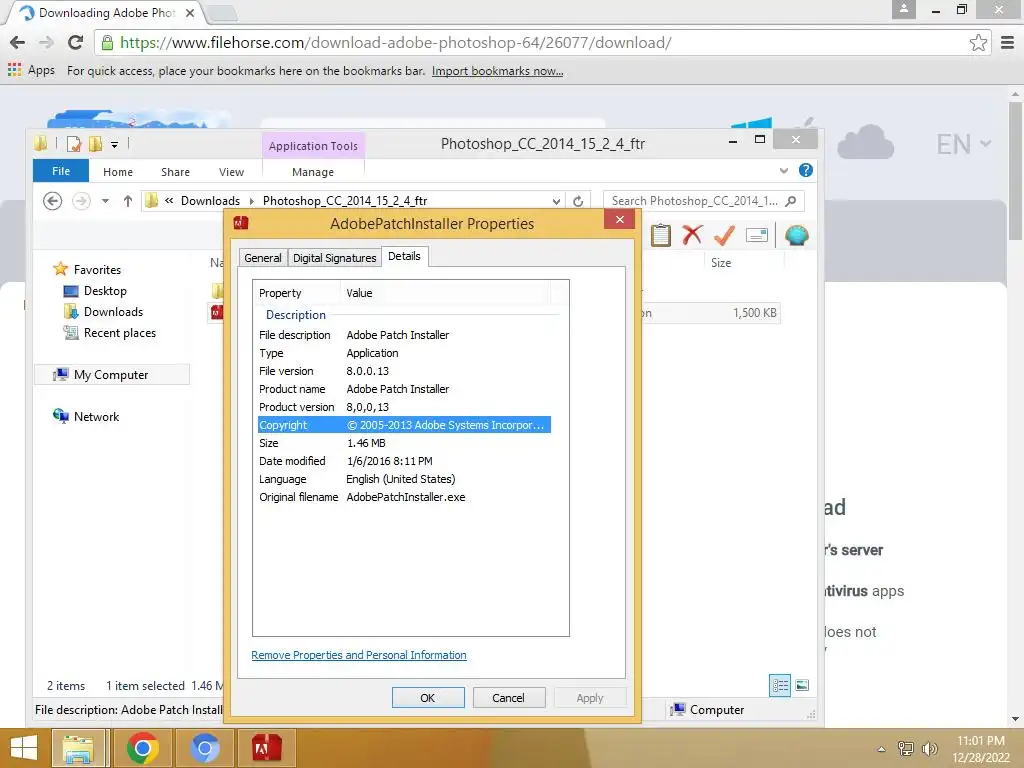Screen dimensions: 1024x768
Task: Click Import bookmarks now link
Action: click(x=497, y=71)
